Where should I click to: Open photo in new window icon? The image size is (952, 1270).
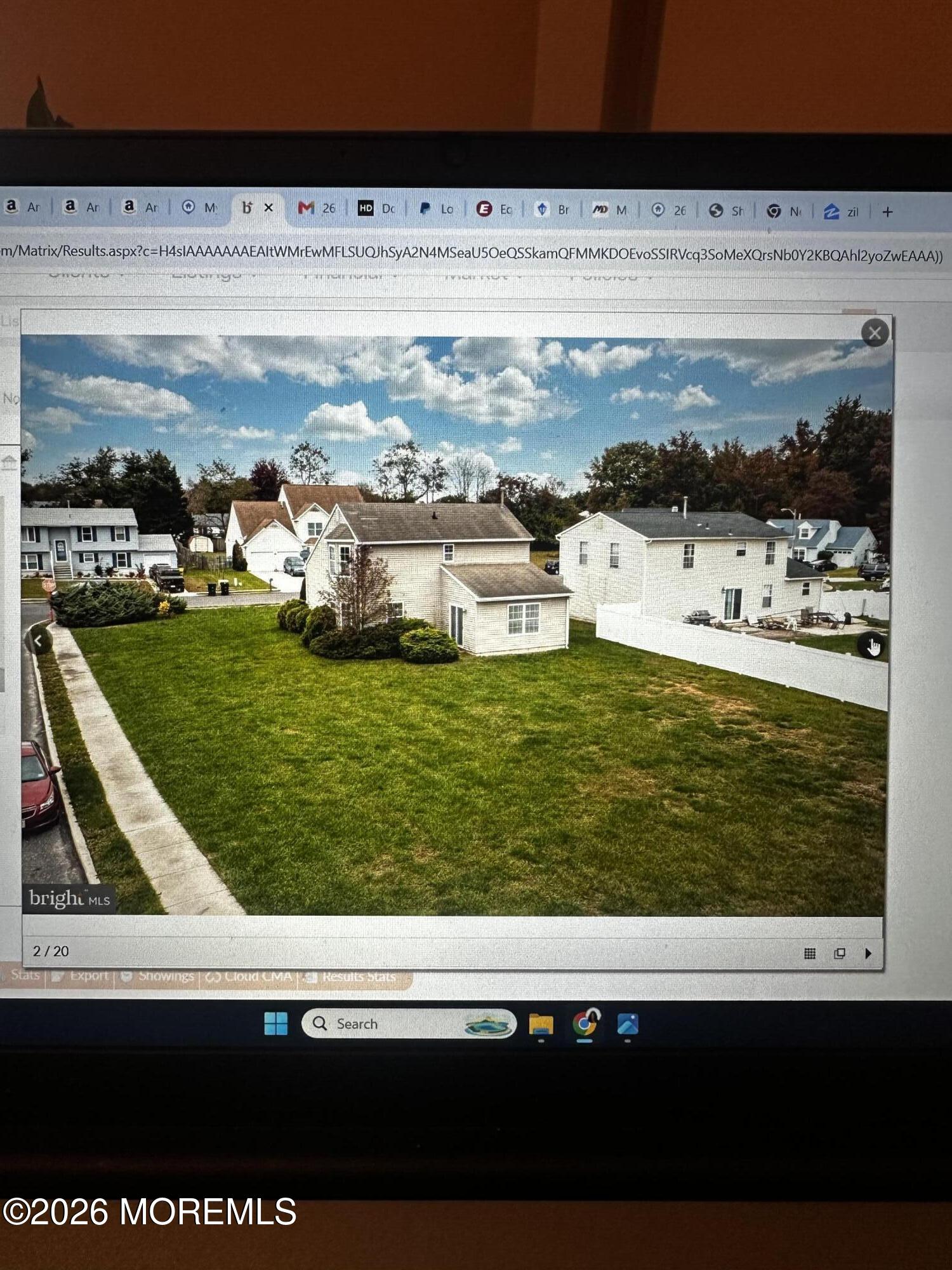point(840,953)
